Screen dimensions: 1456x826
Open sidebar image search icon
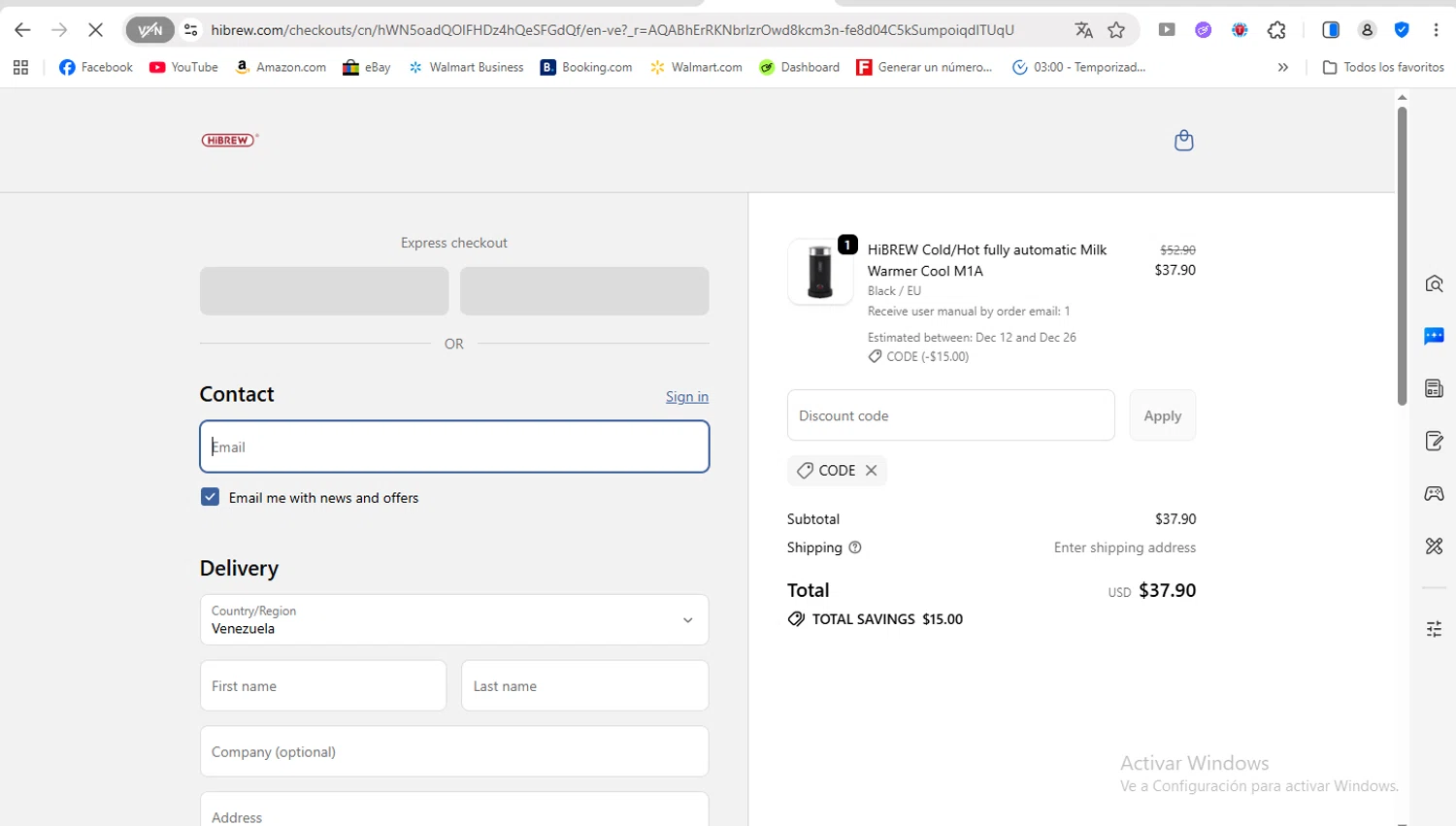tap(1434, 283)
